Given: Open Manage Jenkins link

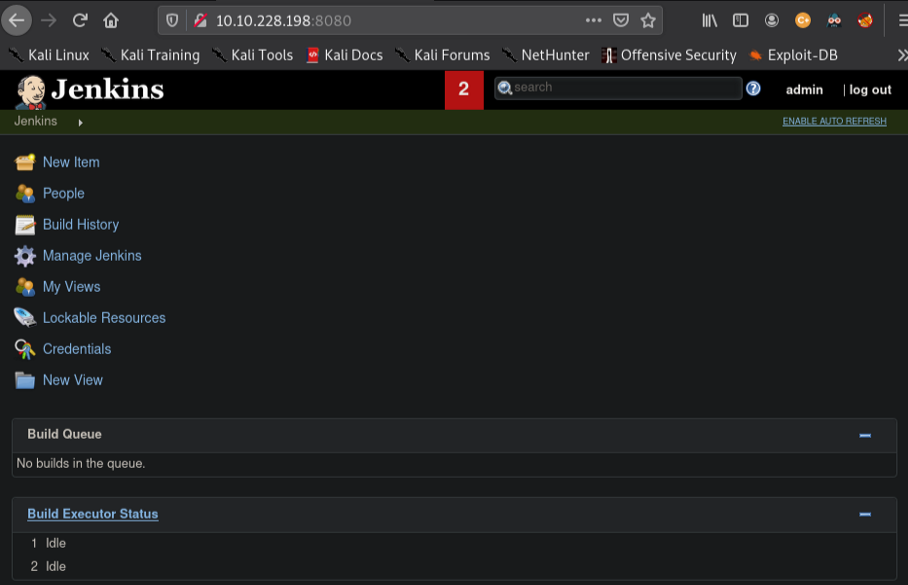Looking at the screenshot, I should click(92, 256).
